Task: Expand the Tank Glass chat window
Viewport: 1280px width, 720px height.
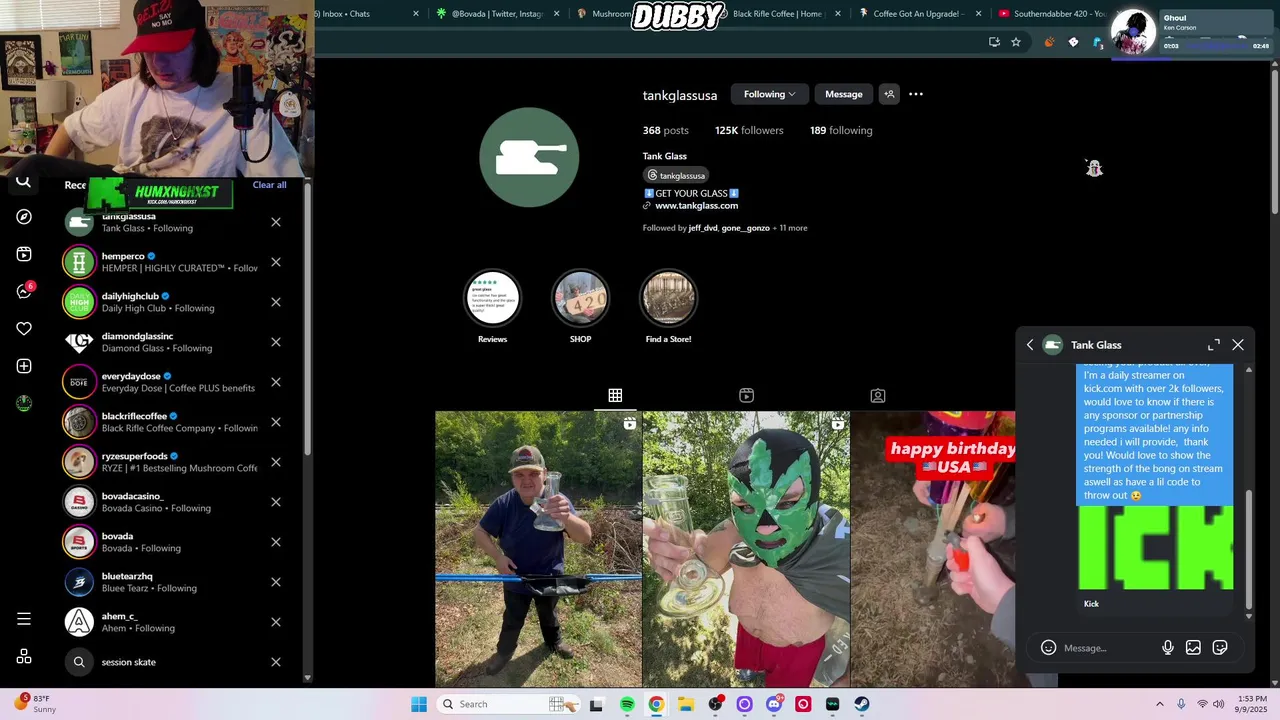Action: point(1214,345)
